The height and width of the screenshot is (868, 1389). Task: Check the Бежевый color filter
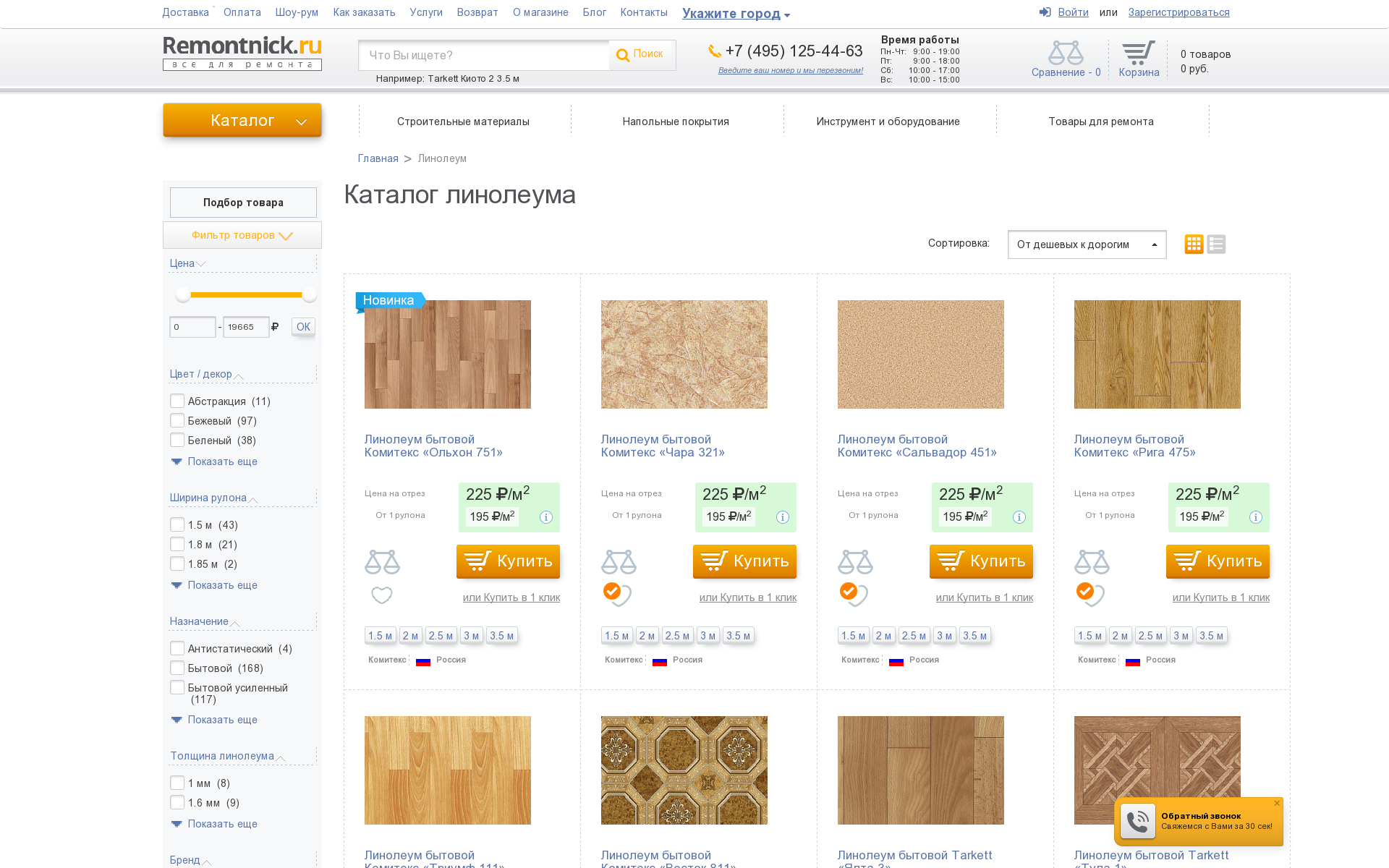177,420
